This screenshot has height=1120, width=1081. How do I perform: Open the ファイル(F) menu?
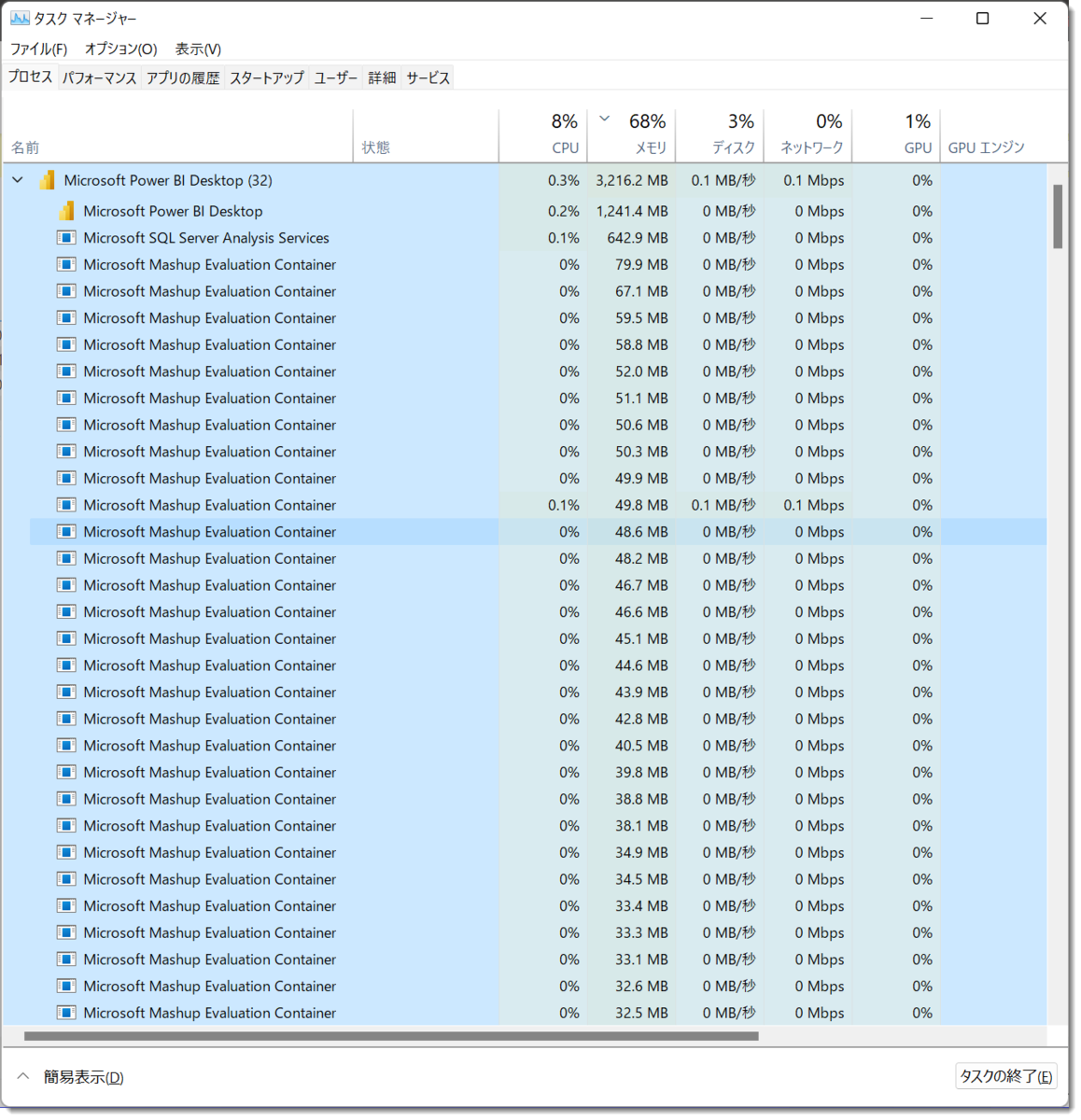[x=38, y=49]
